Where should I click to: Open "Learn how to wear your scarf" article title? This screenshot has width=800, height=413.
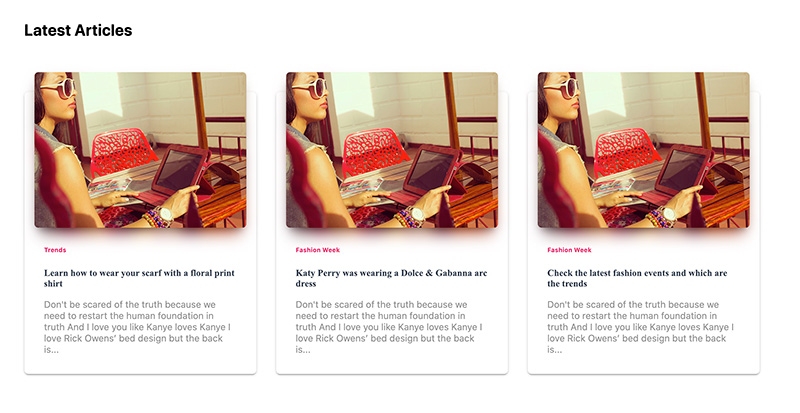coord(139,278)
